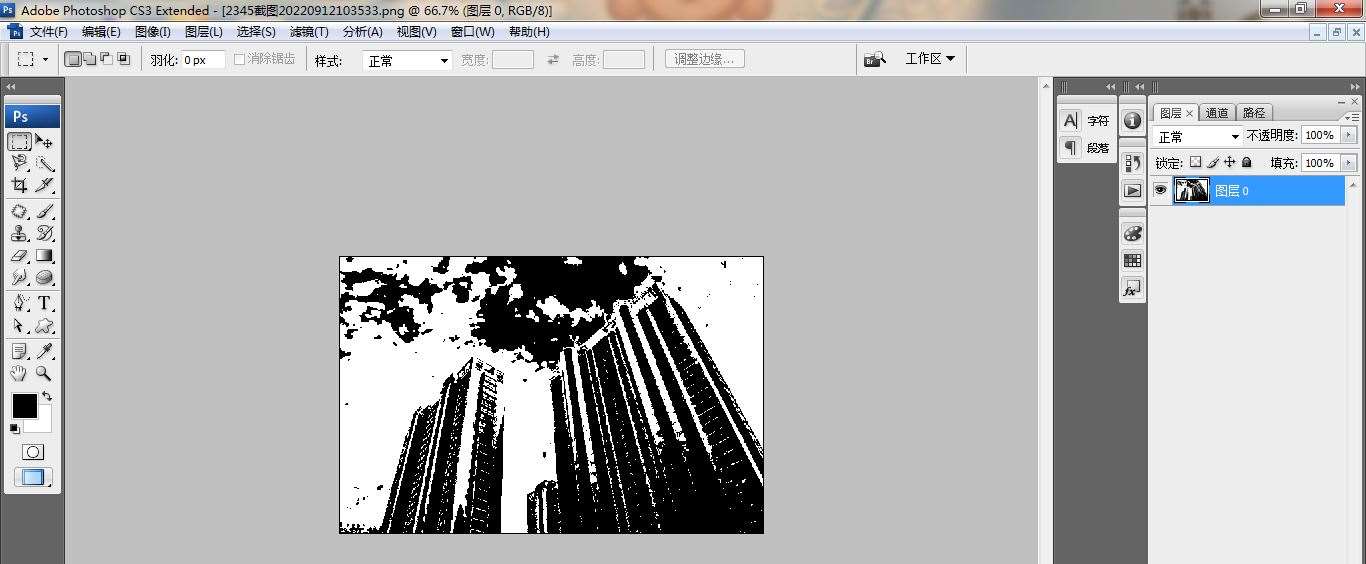Viewport: 1366px width, 564px height.
Task: Hide layer 图层 0 with eye icon
Action: (1160, 190)
